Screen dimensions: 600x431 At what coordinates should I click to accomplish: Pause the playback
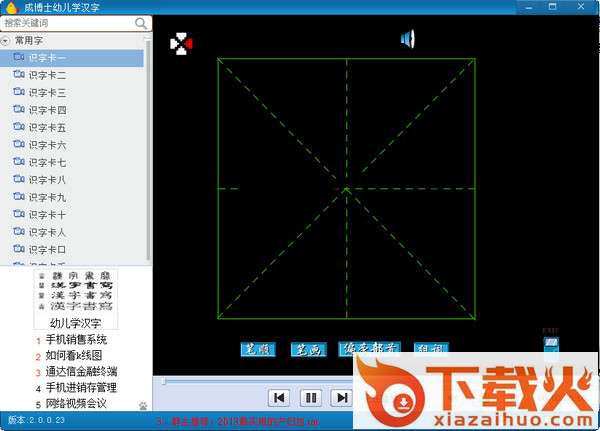tap(311, 398)
